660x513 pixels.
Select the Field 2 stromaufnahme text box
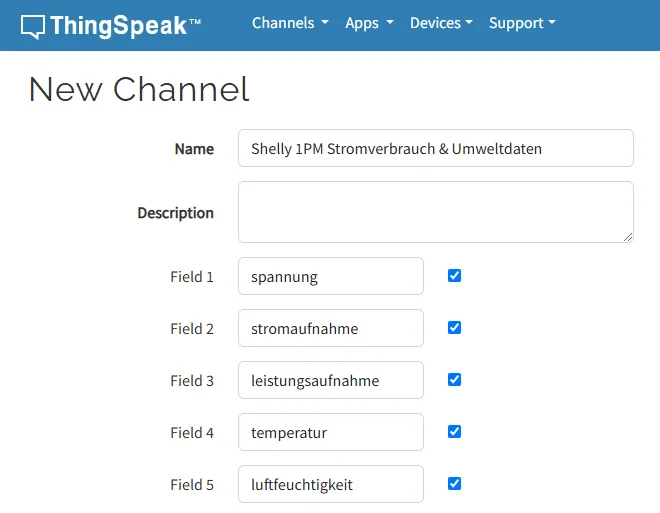point(330,328)
